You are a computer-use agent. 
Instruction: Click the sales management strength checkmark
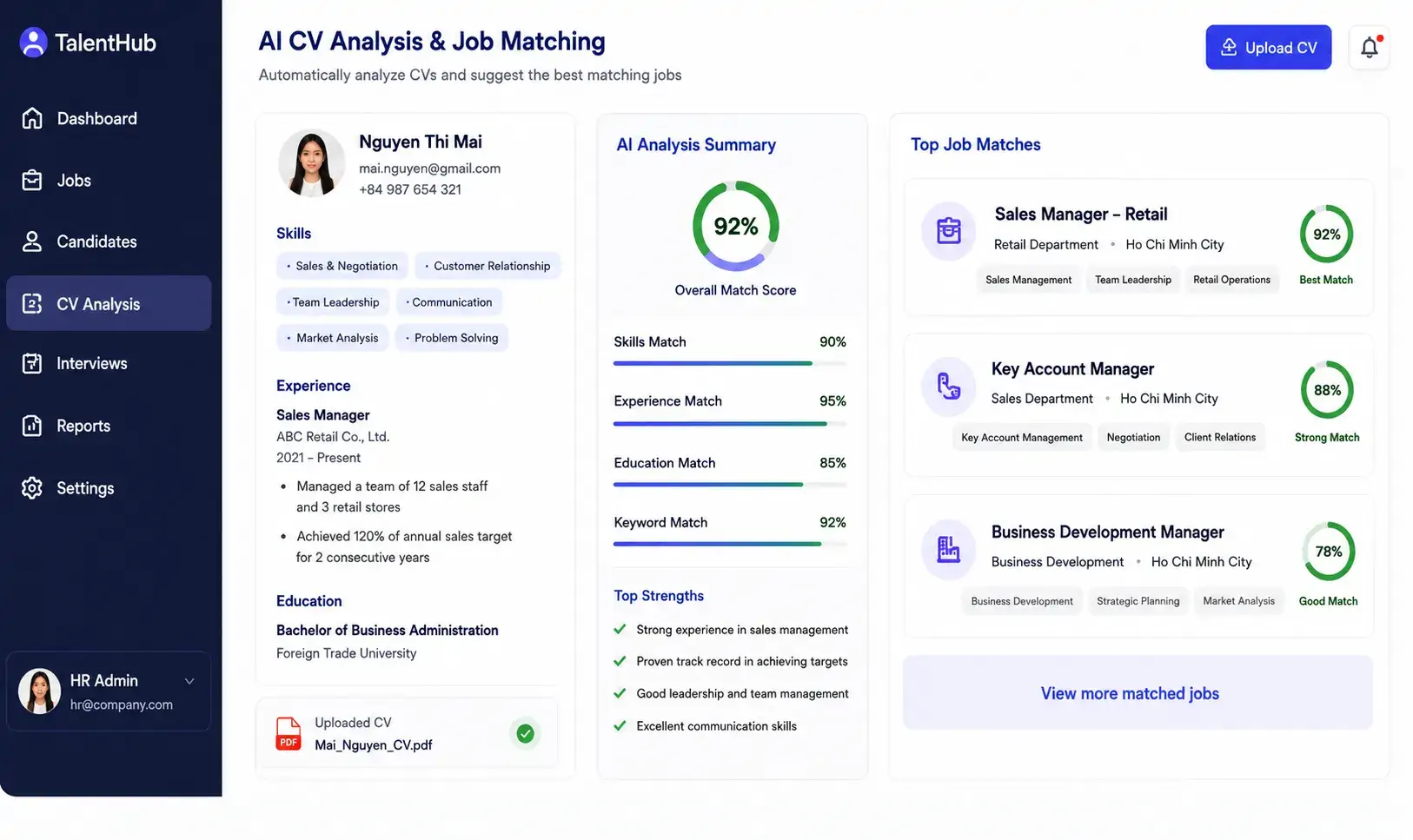point(620,629)
